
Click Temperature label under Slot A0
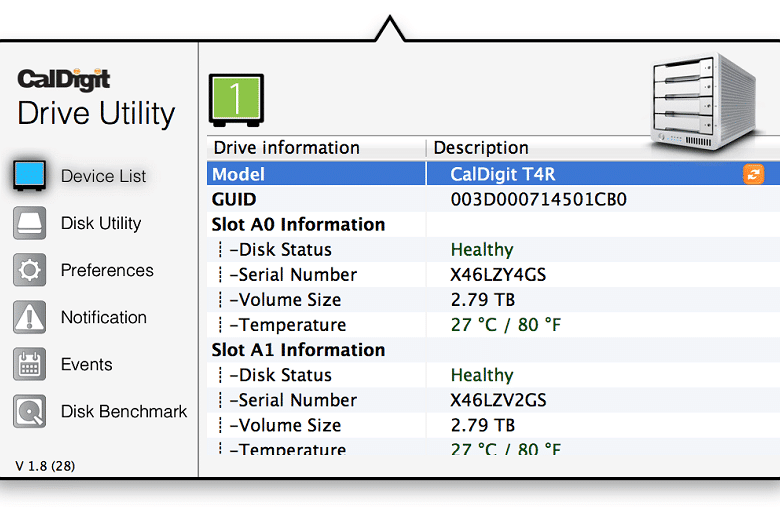[x=288, y=325]
